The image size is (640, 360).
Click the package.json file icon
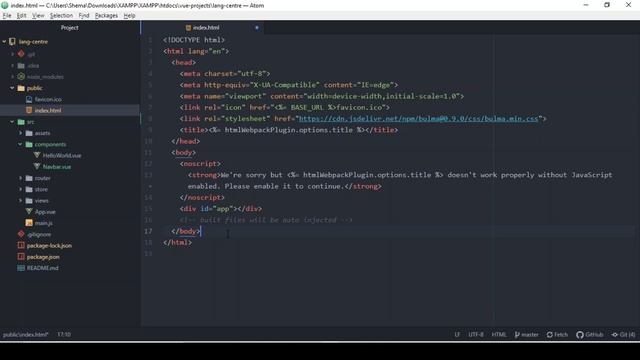[x=21, y=257]
